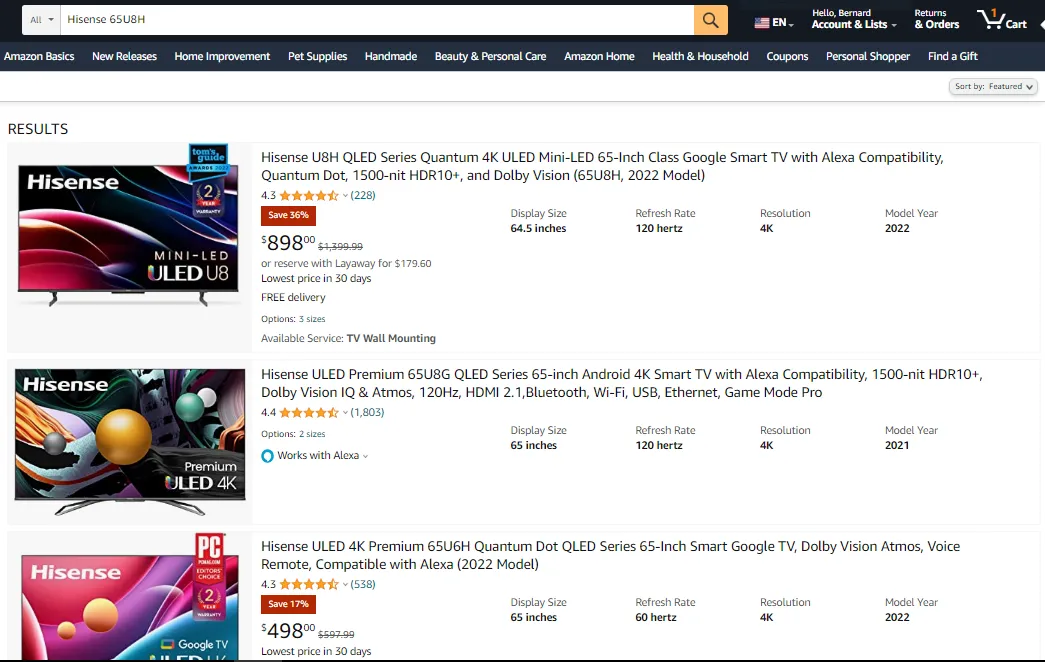
Task: Click the orange search magnifier button
Action: click(710, 20)
